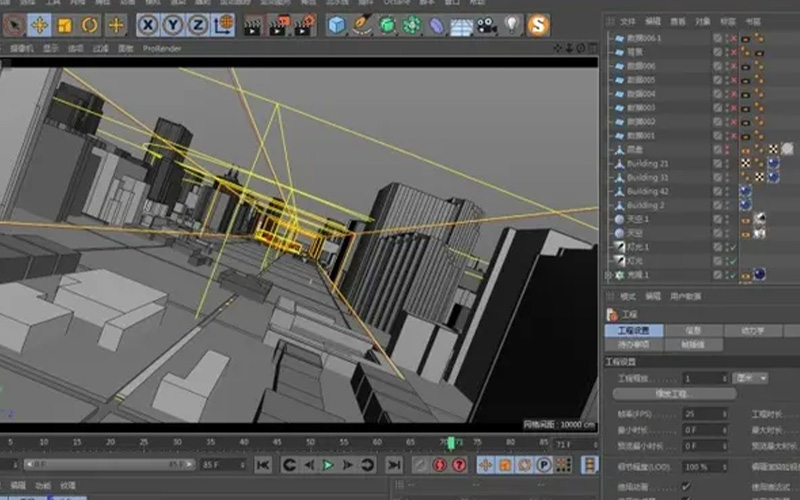This screenshot has width=800, height=500.
Task: Switch to the 信息 tab
Action: tap(693, 331)
